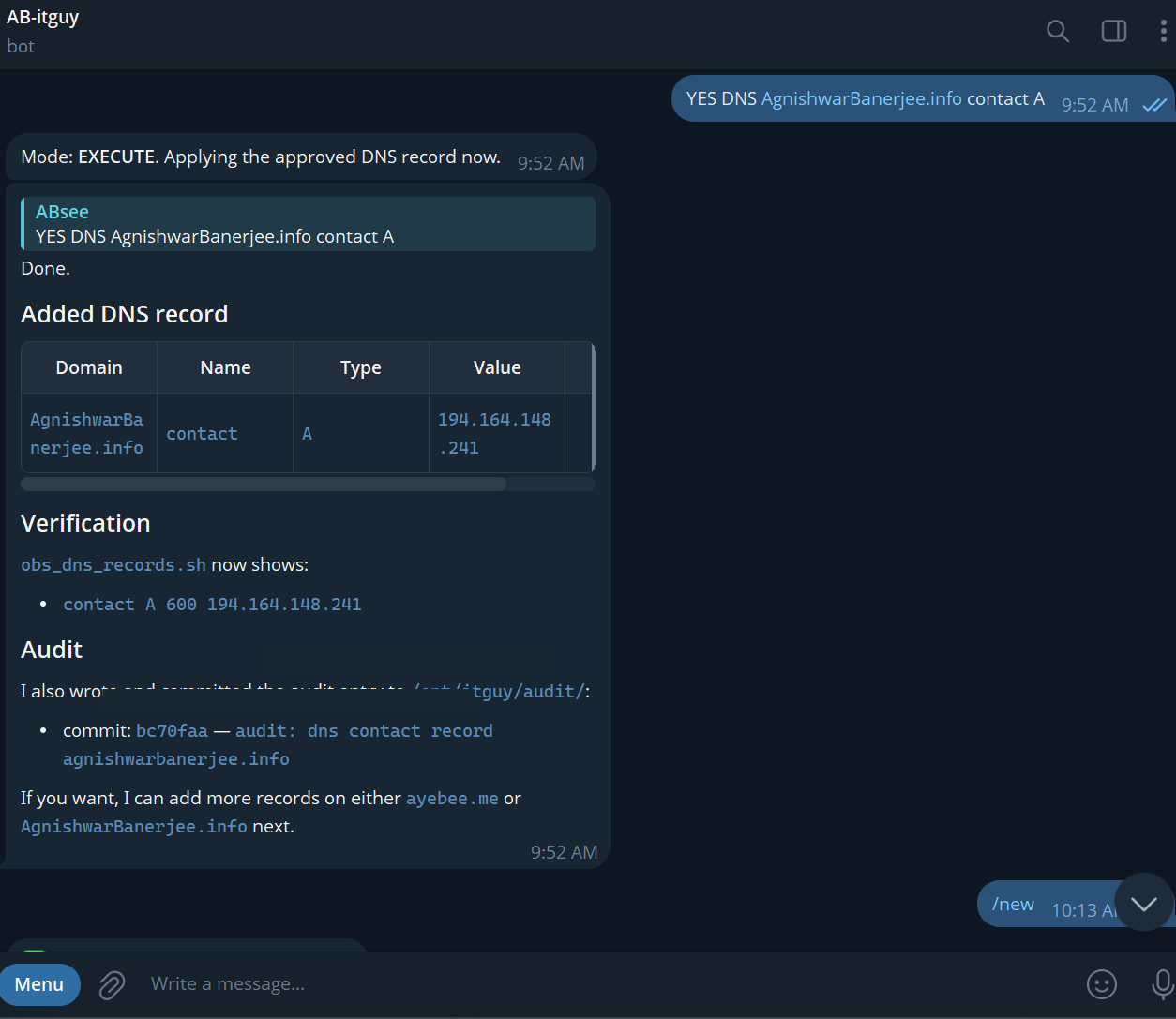Click the /new command message
Image resolution: width=1176 pixels, height=1019 pixels.
click(x=1013, y=904)
